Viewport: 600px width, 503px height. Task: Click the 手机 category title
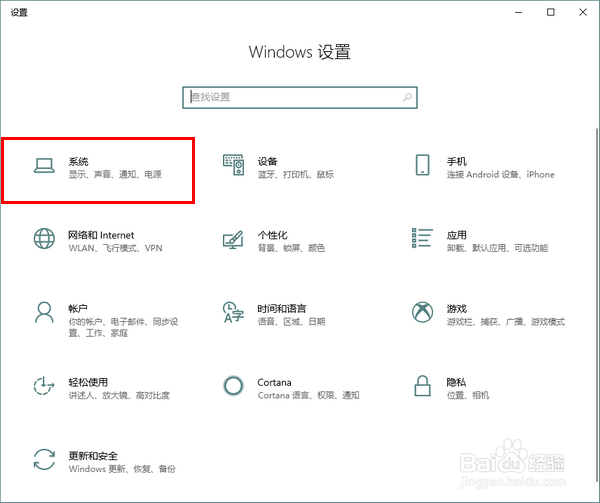(457, 161)
